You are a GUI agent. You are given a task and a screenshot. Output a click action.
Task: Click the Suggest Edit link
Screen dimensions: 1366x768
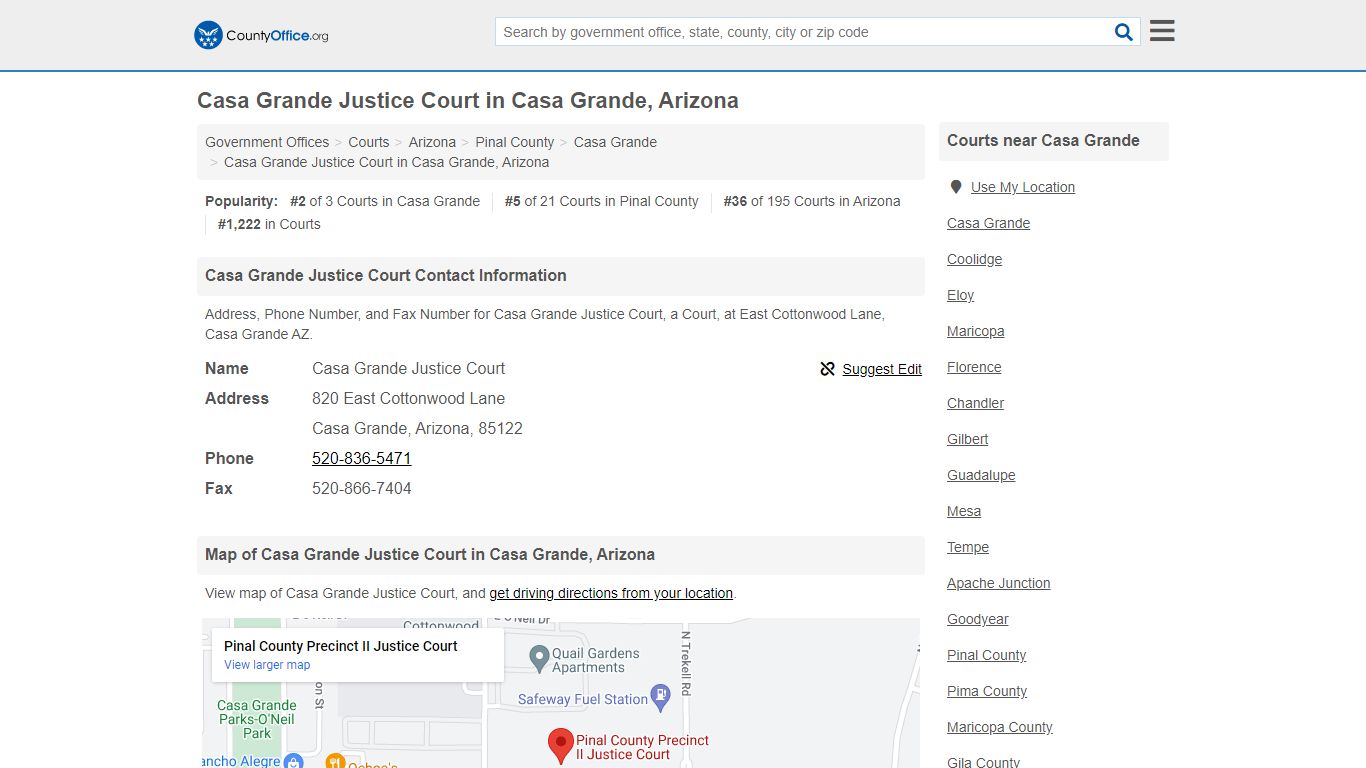coord(882,369)
